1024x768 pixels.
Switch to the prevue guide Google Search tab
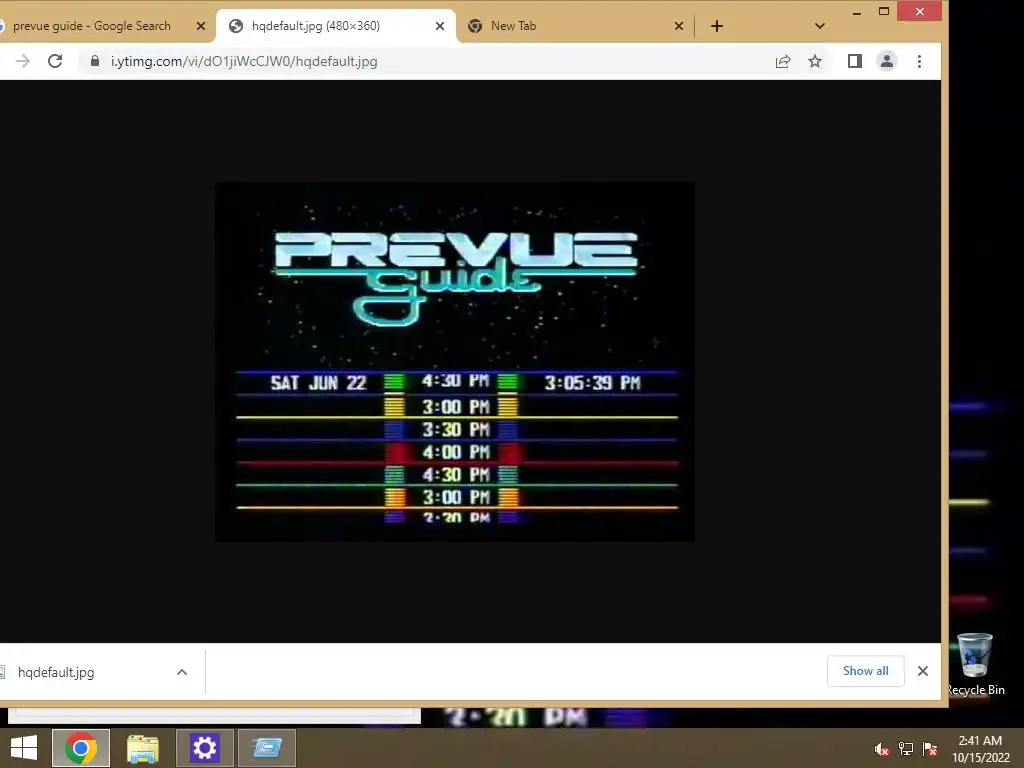(91, 26)
